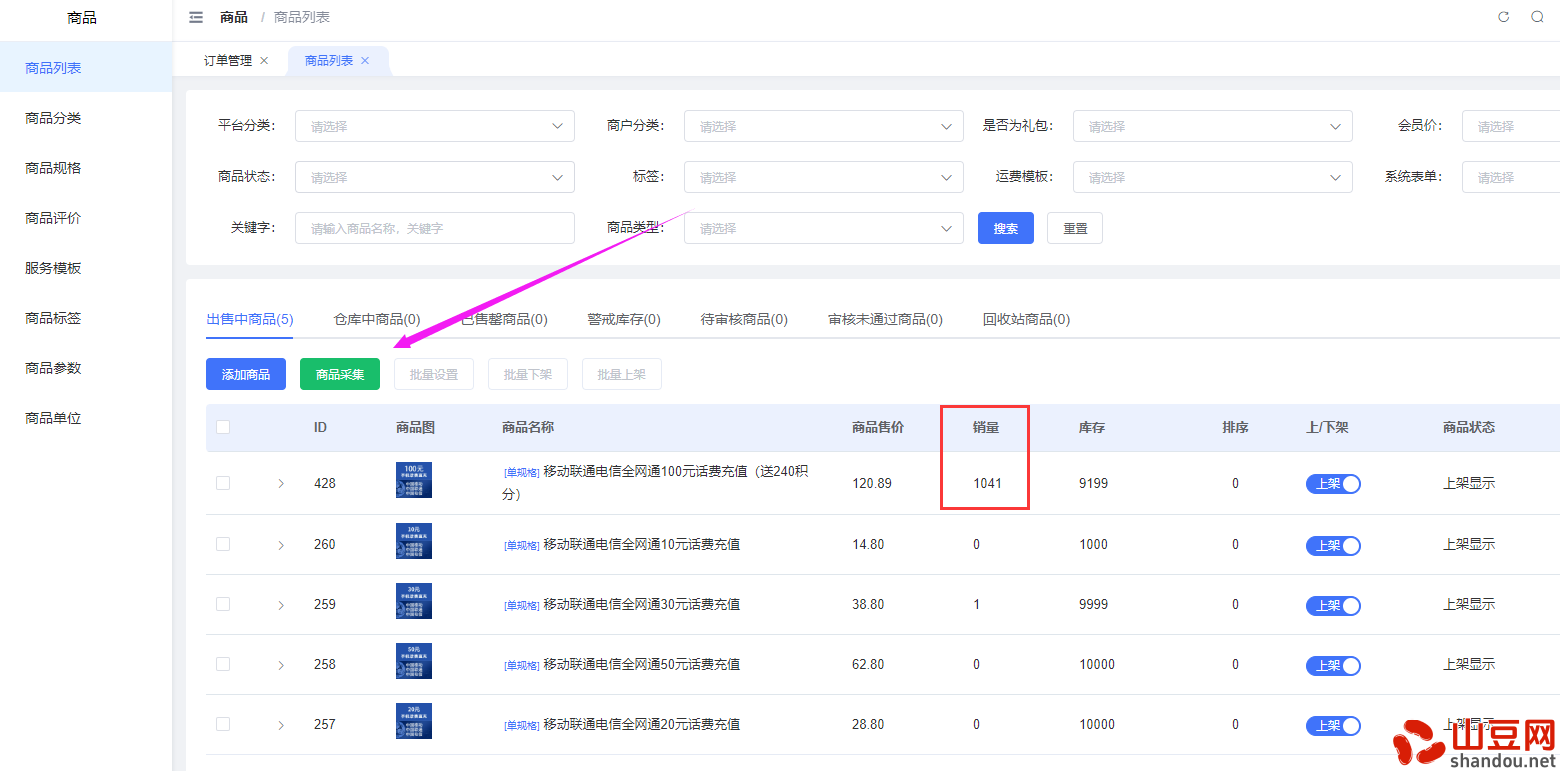Collapse the sidebar with the hamburger icon
Screen dimensions: 1560x771
pos(196,17)
